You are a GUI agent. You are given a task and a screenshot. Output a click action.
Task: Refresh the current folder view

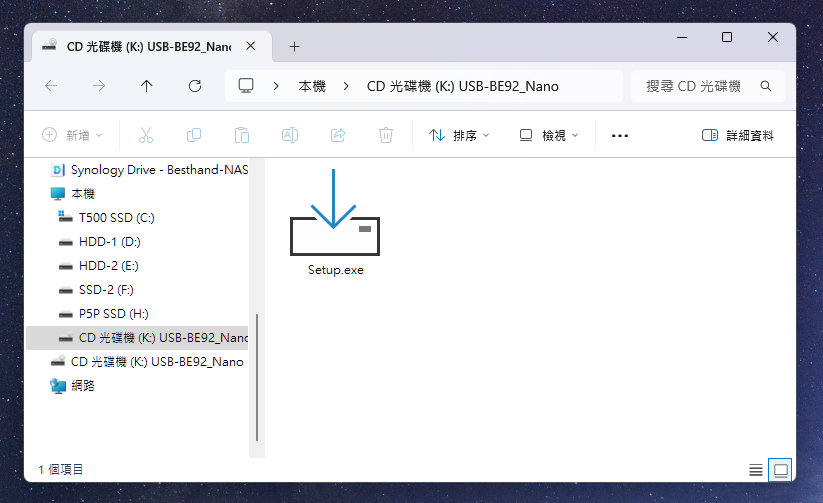point(195,86)
